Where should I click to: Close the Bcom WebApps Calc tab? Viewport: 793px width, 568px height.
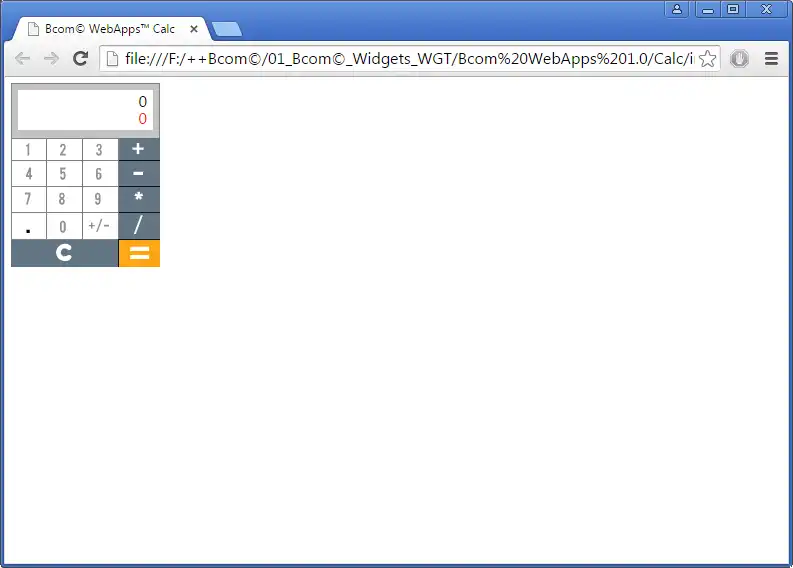click(194, 29)
